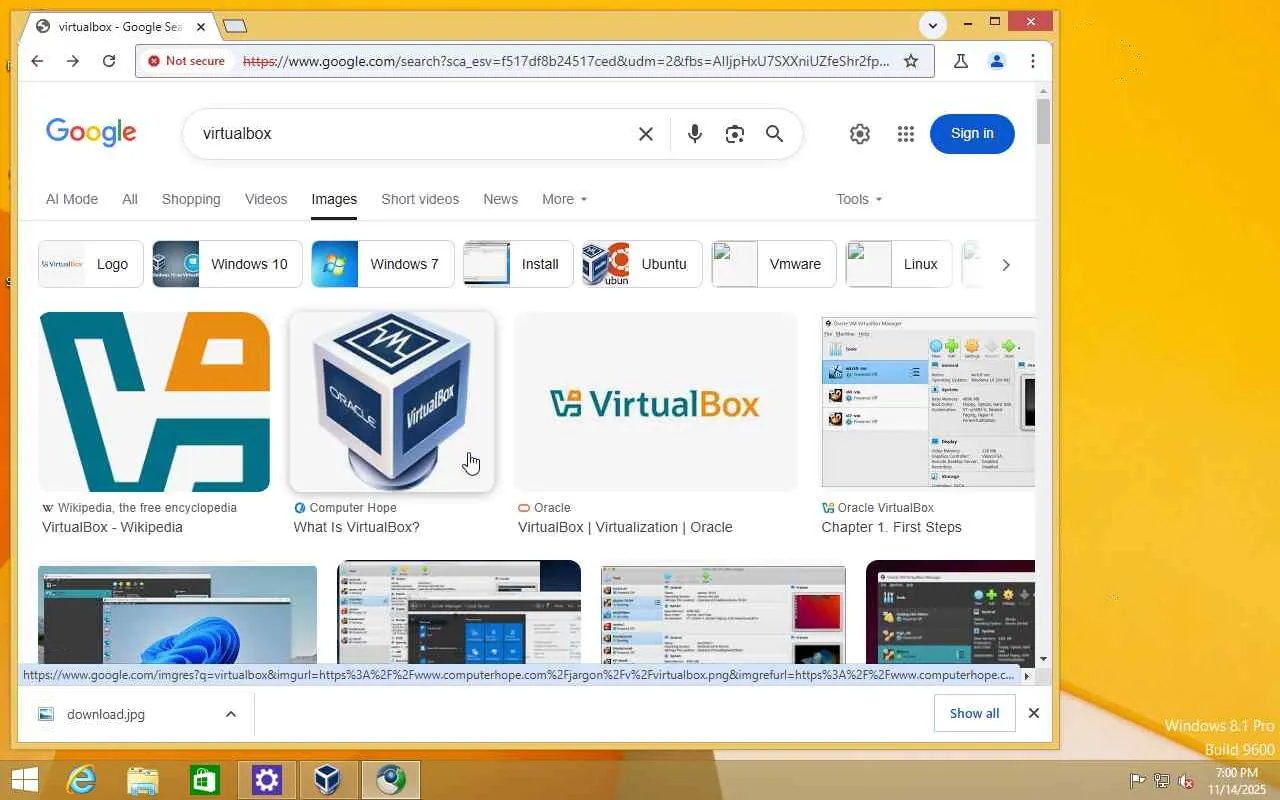The image size is (1280, 800).
Task: Filter images by the Windows 7 chip
Action: [x=382, y=264]
